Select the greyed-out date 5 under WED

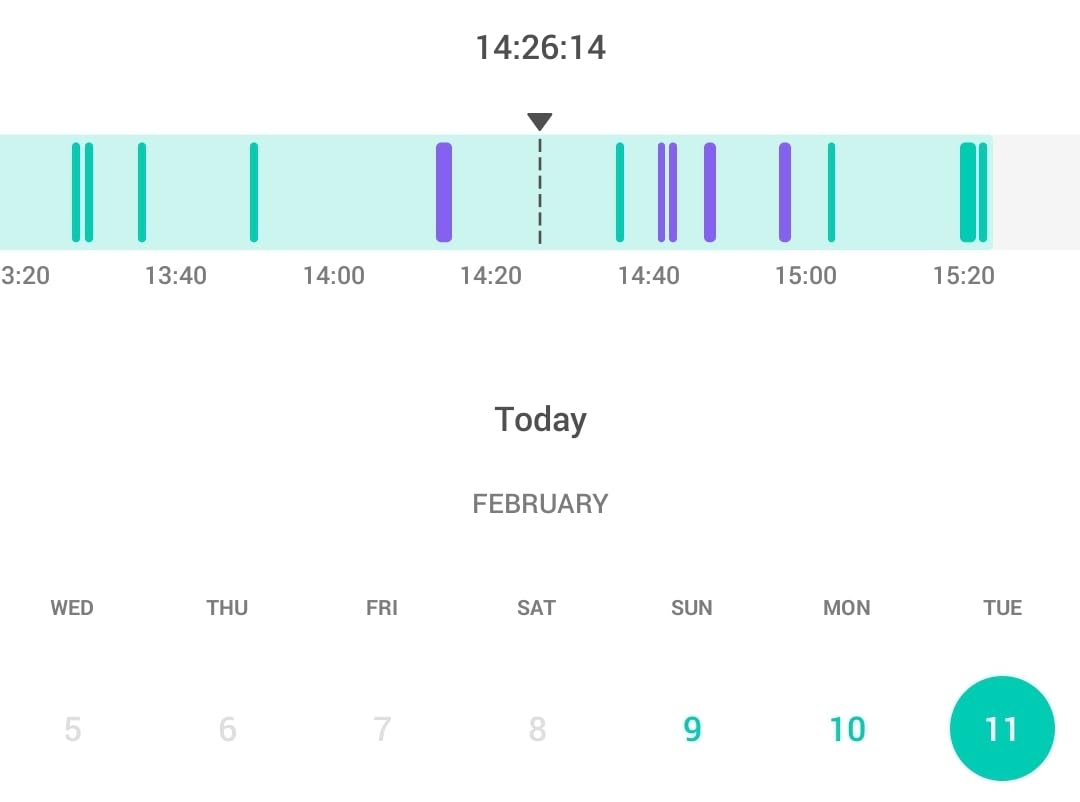[x=72, y=729]
